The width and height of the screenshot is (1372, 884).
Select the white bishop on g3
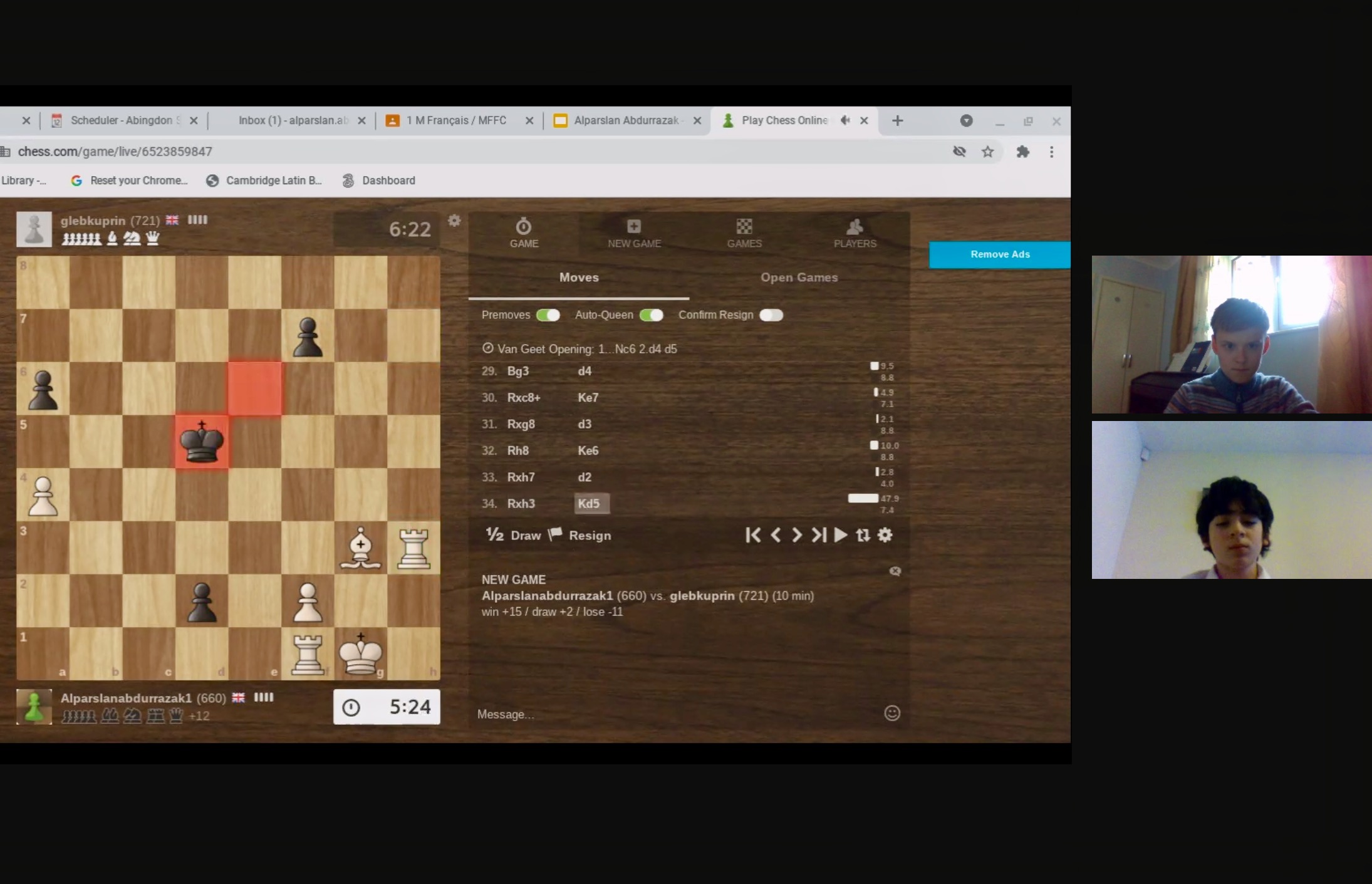(361, 548)
